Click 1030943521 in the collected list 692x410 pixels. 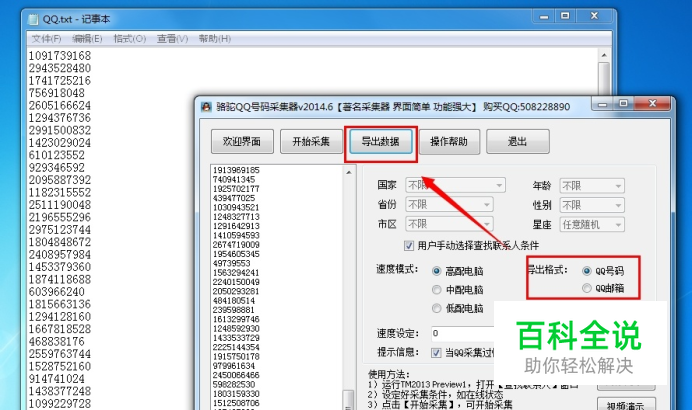click(236, 207)
